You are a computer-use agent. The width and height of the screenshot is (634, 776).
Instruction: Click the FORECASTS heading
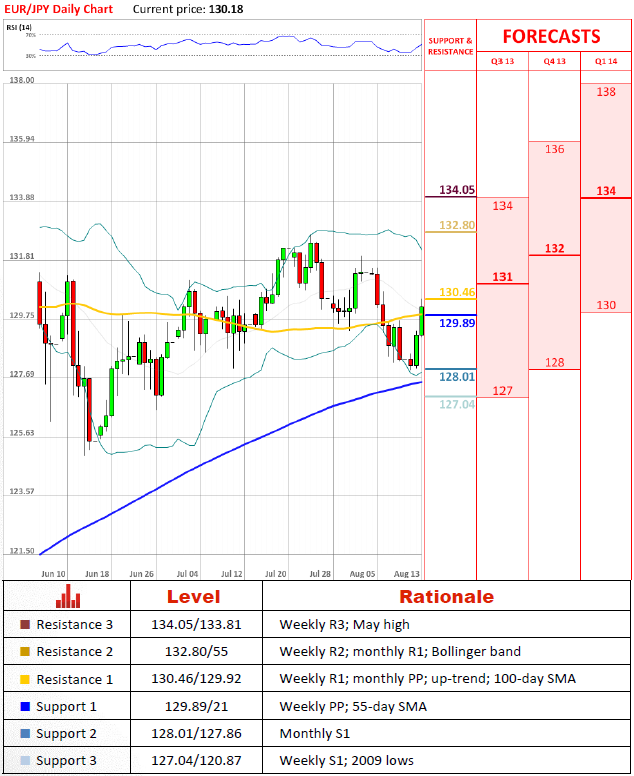(x=551, y=36)
